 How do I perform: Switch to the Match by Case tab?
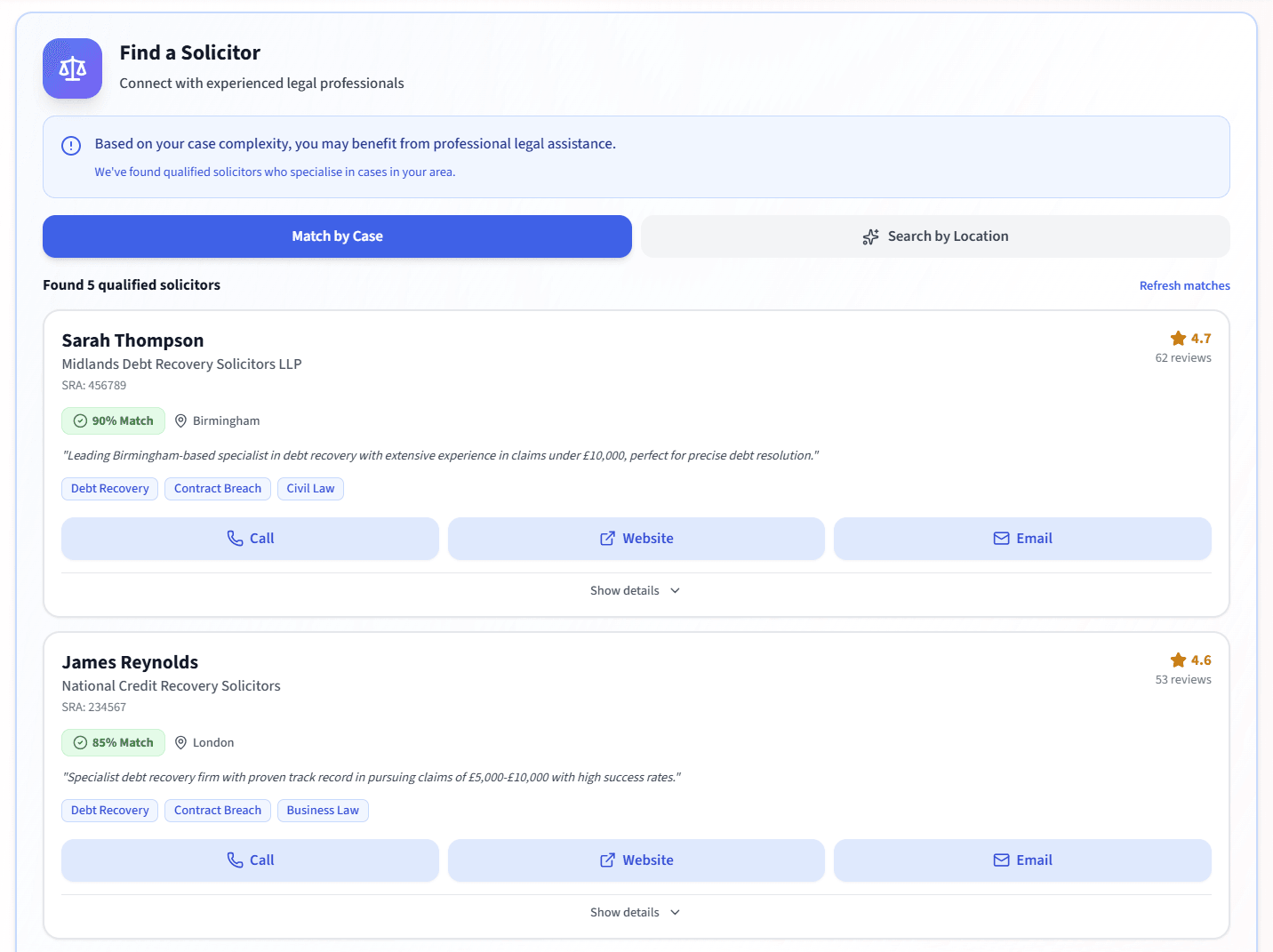(x=337, y=236)
